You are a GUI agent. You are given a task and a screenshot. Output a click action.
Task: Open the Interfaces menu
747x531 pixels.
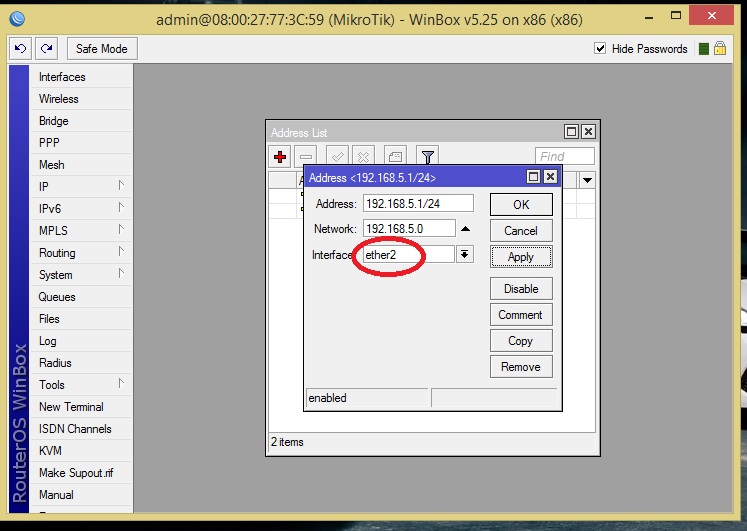[x=81, y=77]
